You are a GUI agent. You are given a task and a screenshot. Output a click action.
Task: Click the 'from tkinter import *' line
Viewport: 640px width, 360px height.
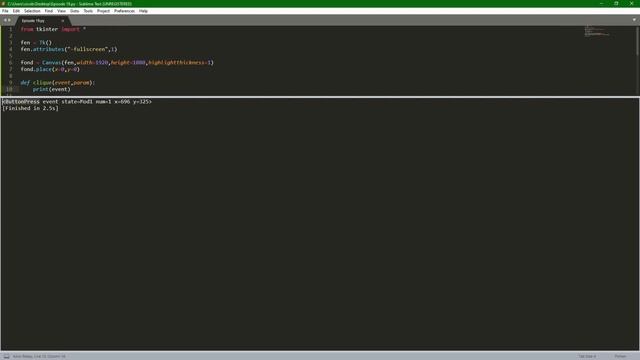point(53,29)
